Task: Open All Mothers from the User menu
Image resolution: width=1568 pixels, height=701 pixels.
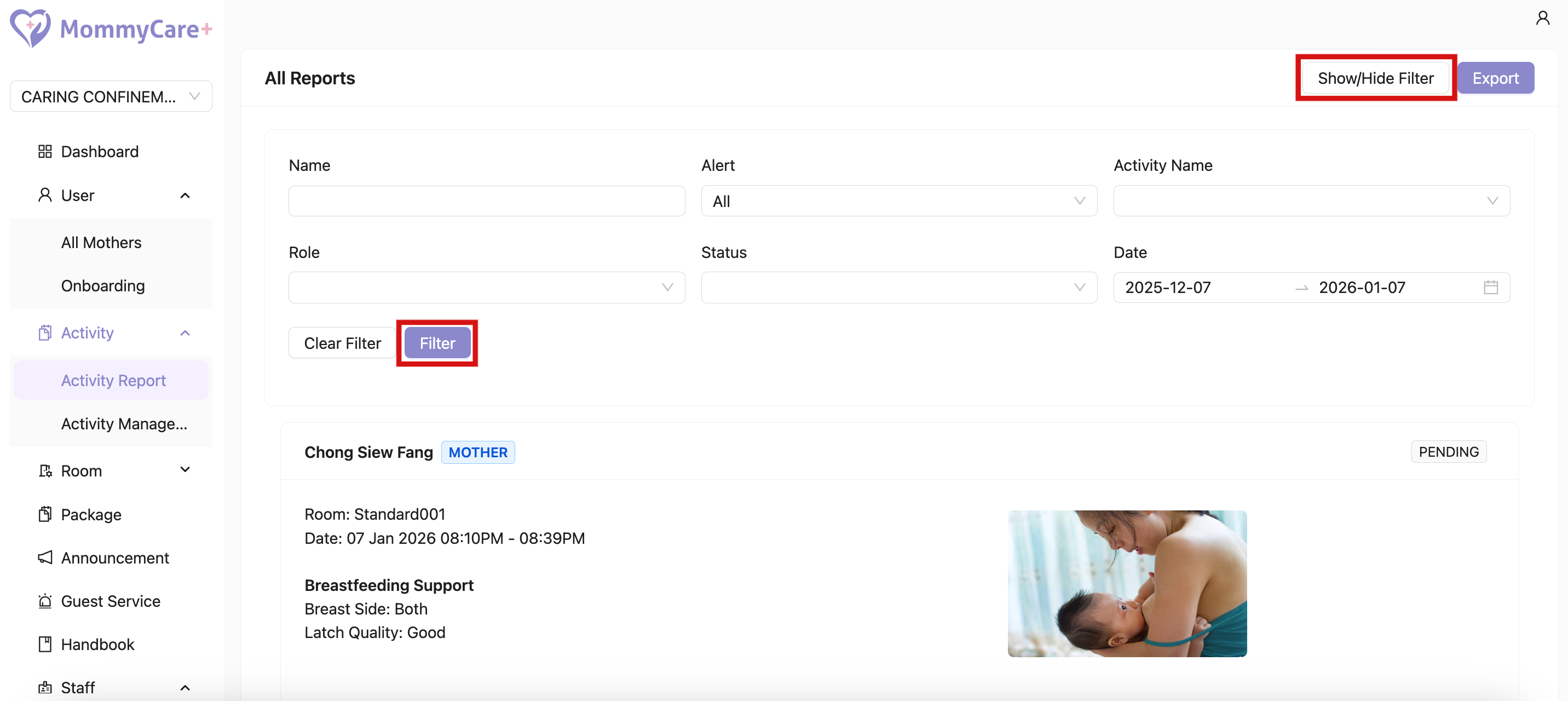Action: [100, 242]
